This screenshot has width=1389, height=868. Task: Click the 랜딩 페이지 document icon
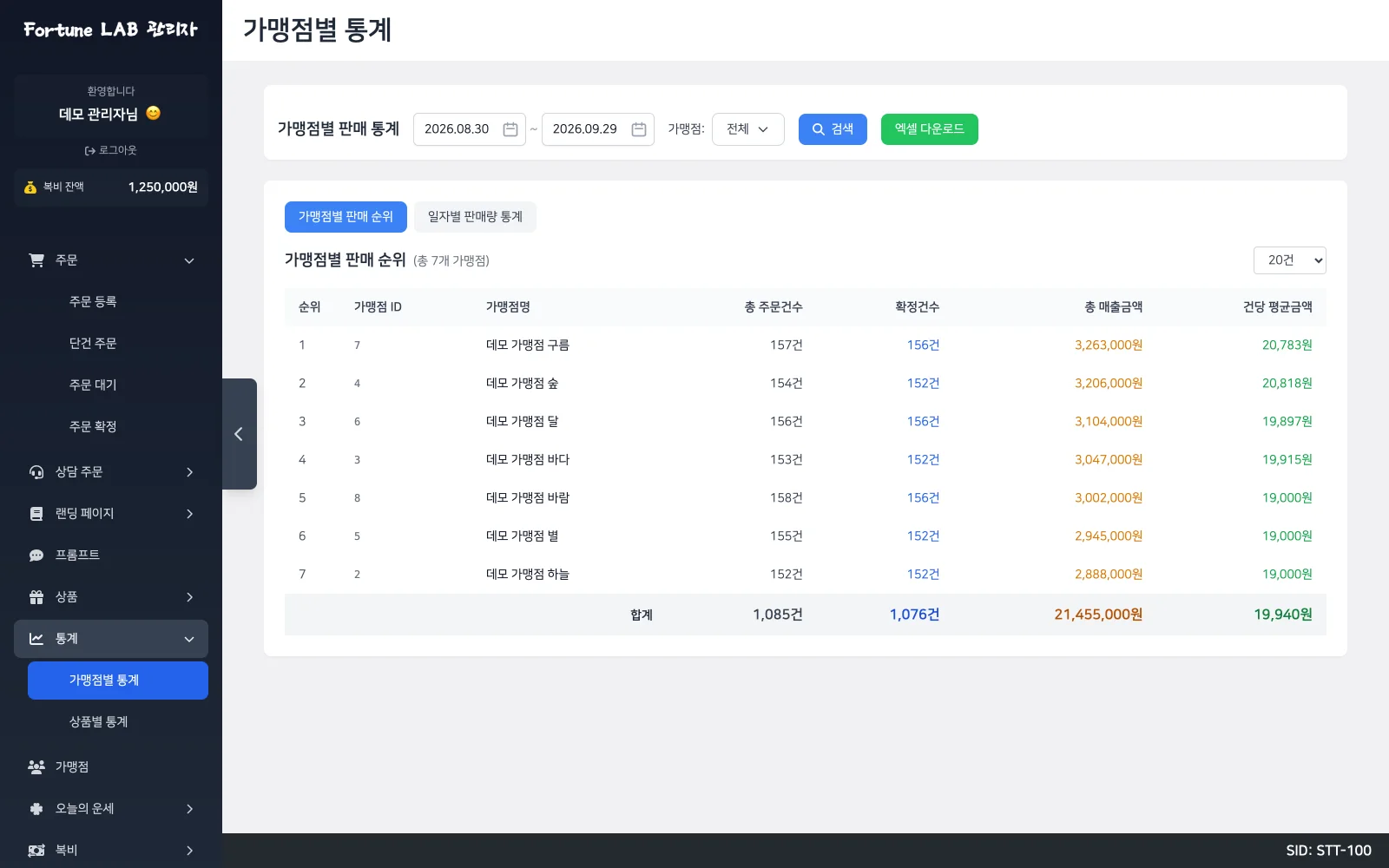36,514
